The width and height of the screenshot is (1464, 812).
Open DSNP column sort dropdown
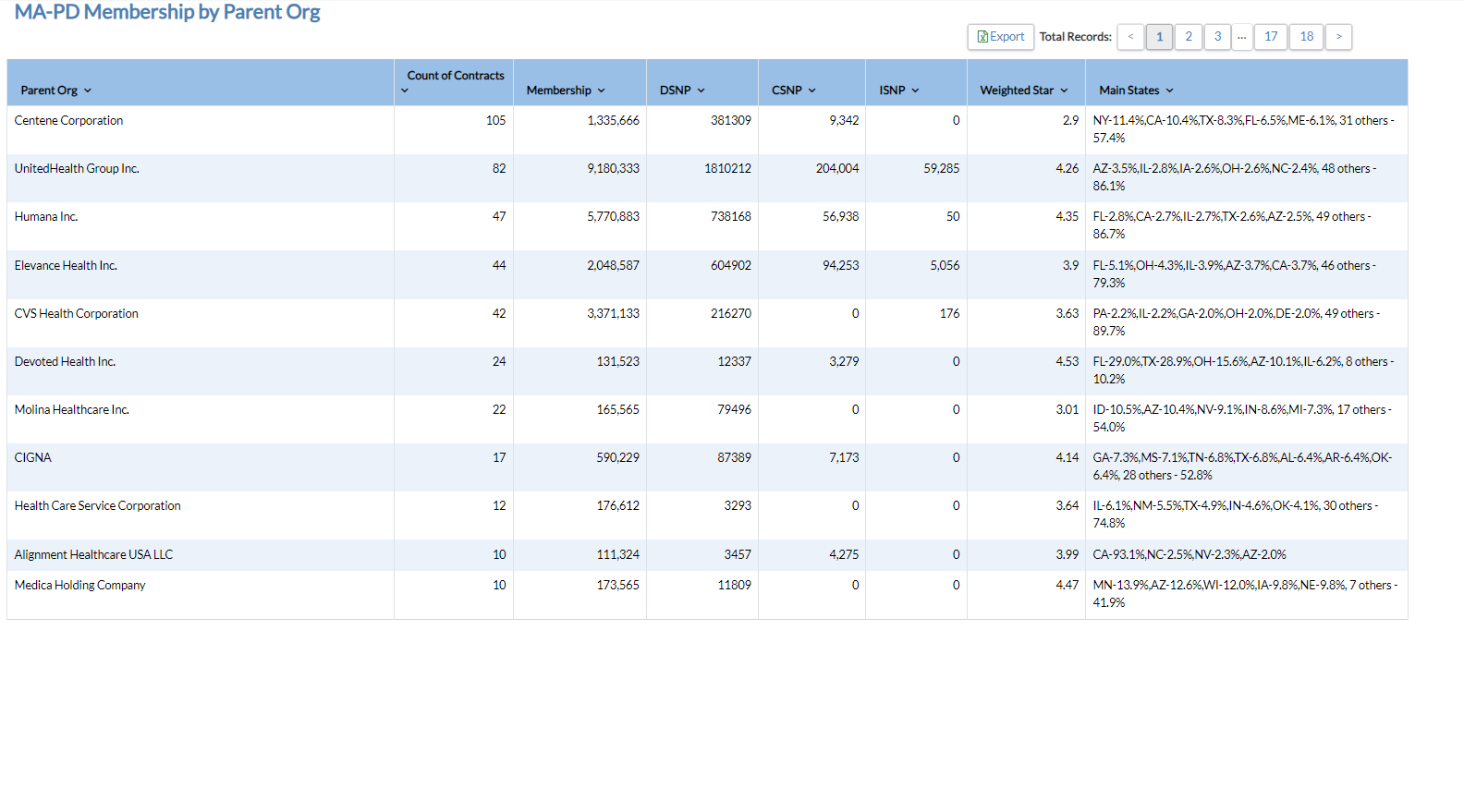(x=682, y=91)
